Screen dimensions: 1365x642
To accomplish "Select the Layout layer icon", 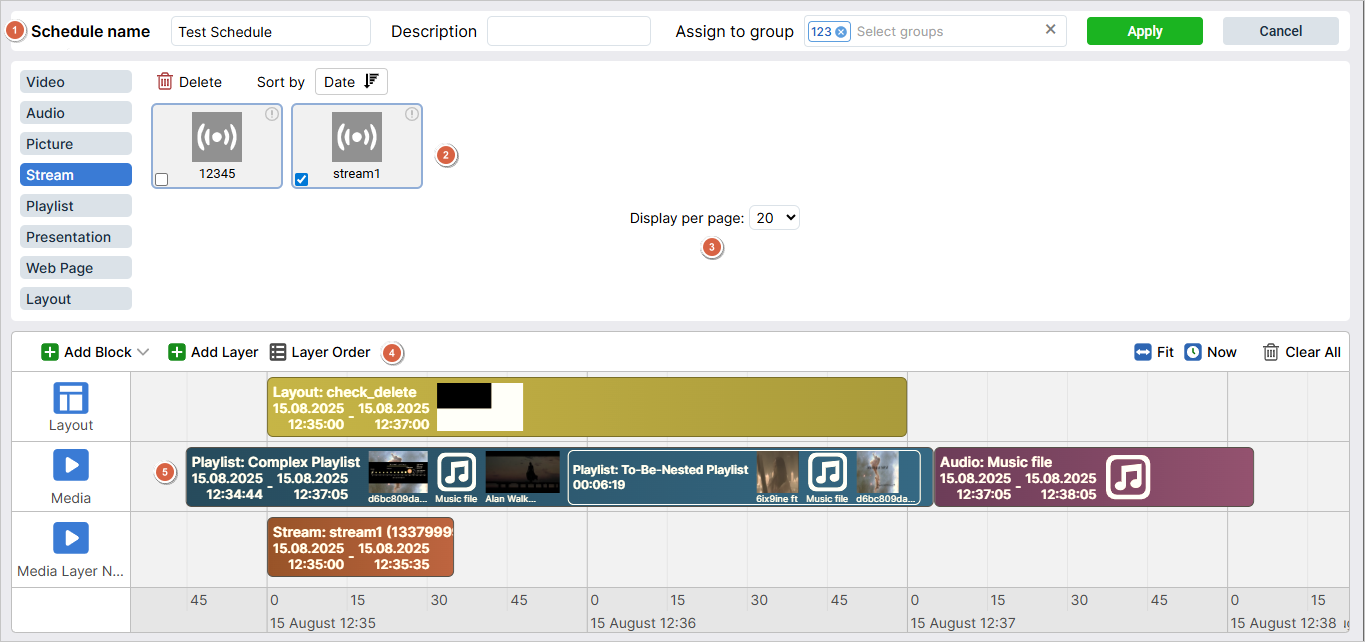I will point(71,398).
